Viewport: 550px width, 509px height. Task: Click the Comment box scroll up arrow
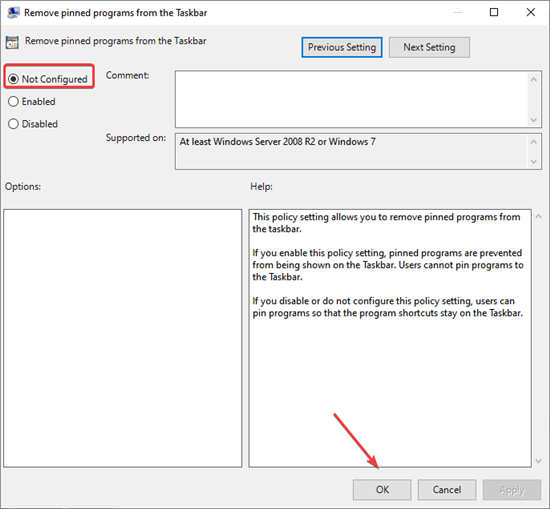pyautogui.click(x=534, y=80)
